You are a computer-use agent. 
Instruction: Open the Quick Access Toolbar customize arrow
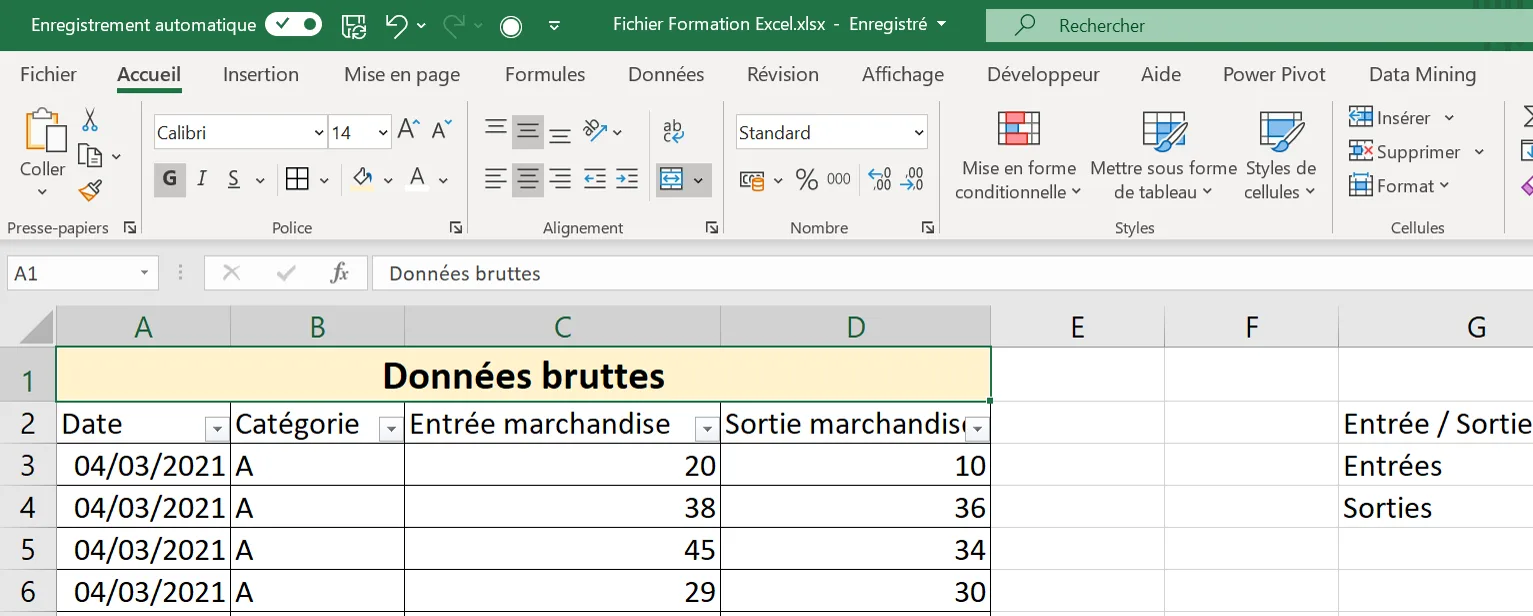(x=555, y=27)
